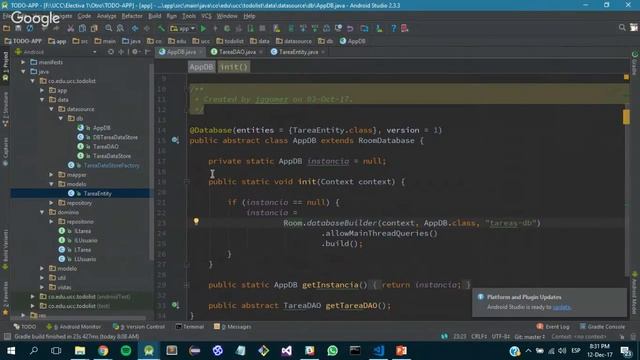The image size is (640, 360).
Task: Collapse the db folder
Action: click(x=61, y=118)
